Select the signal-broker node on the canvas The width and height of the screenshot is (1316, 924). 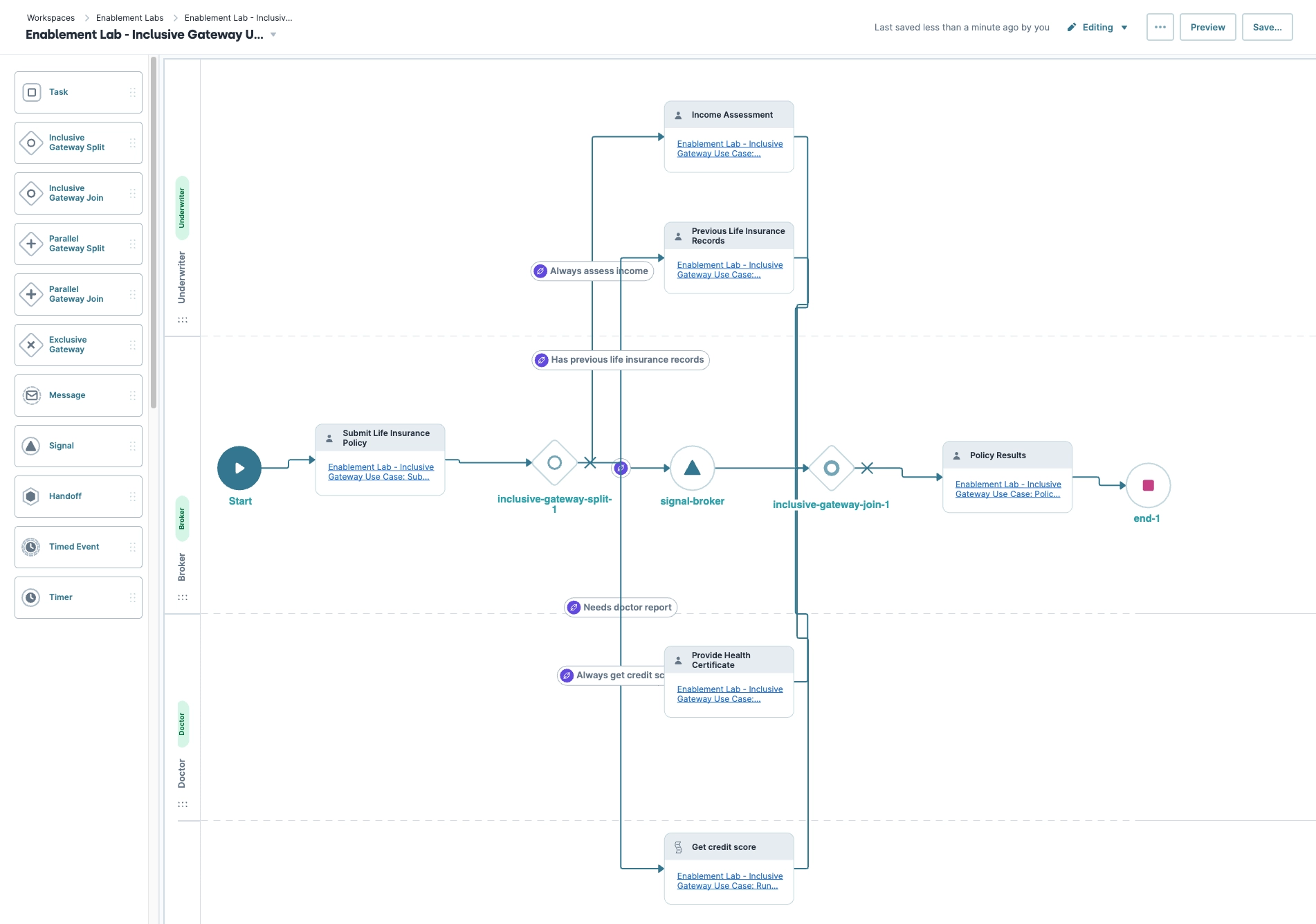[x=691, y=468]
